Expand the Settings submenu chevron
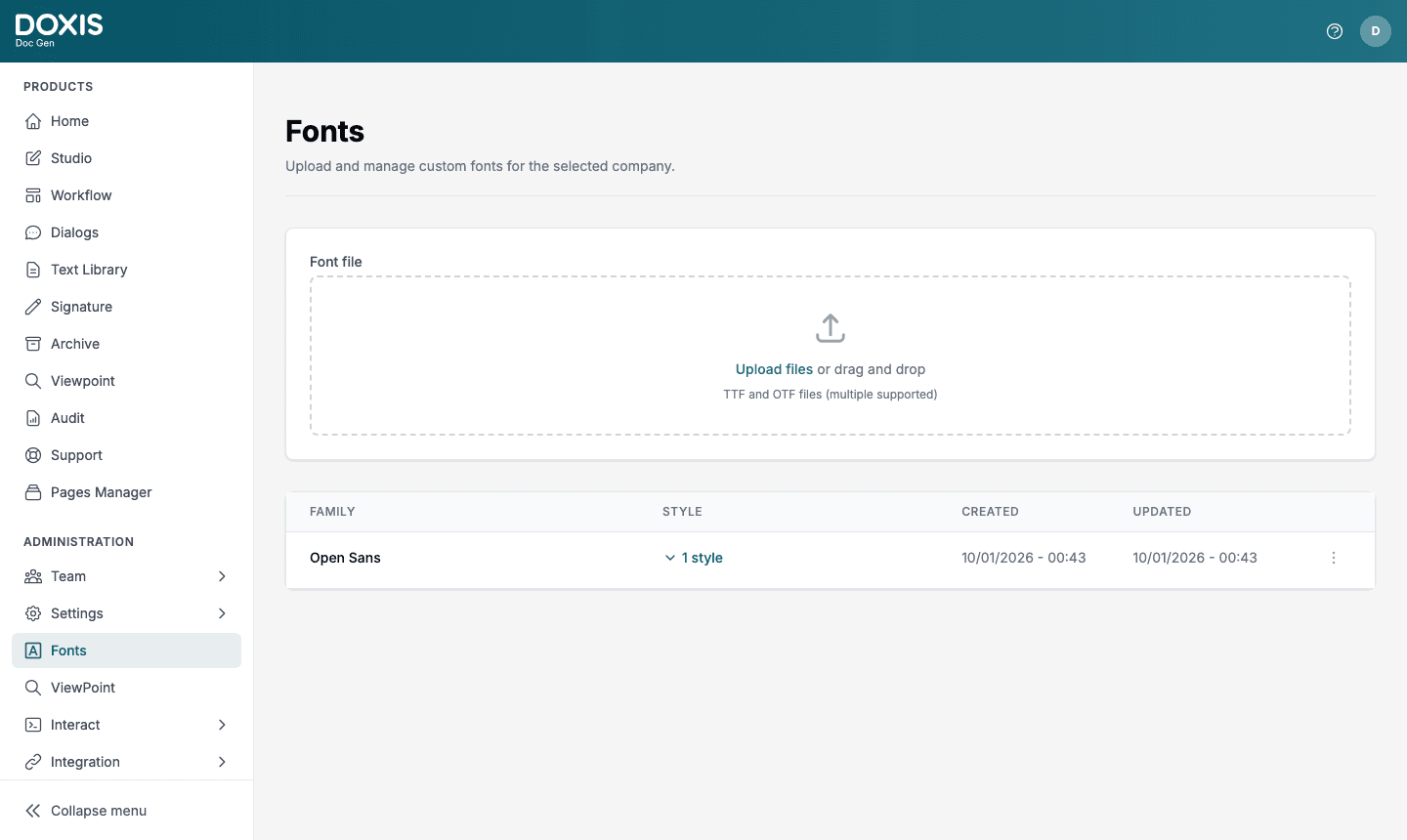 222,613
